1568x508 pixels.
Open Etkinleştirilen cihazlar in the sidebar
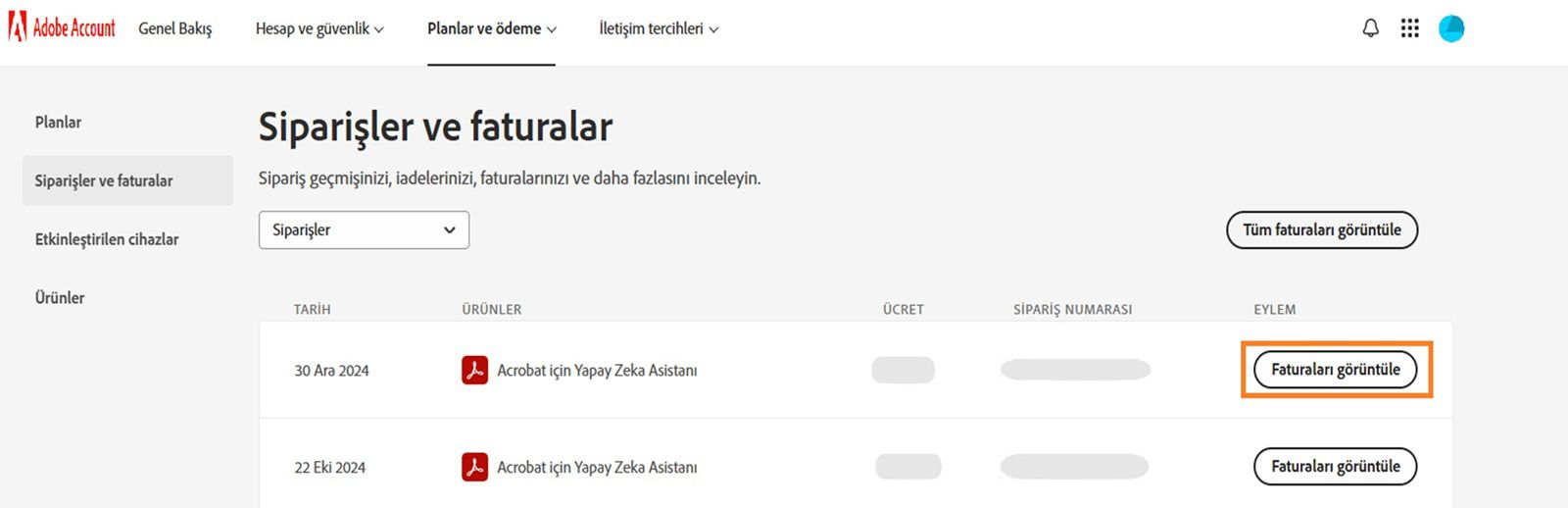coord(107,239)
